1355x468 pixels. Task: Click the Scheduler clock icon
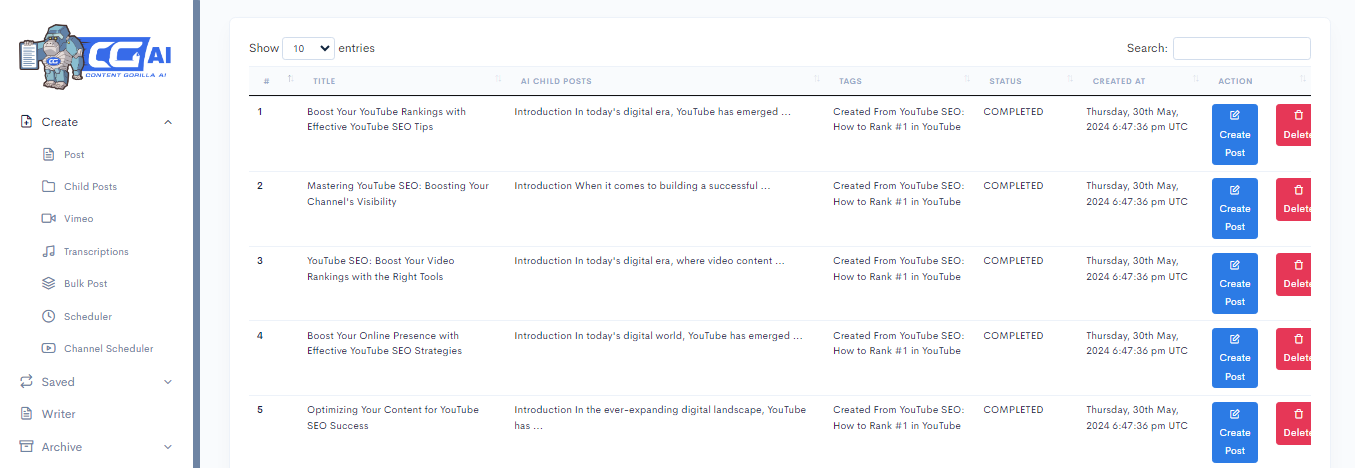click(48, 316)
